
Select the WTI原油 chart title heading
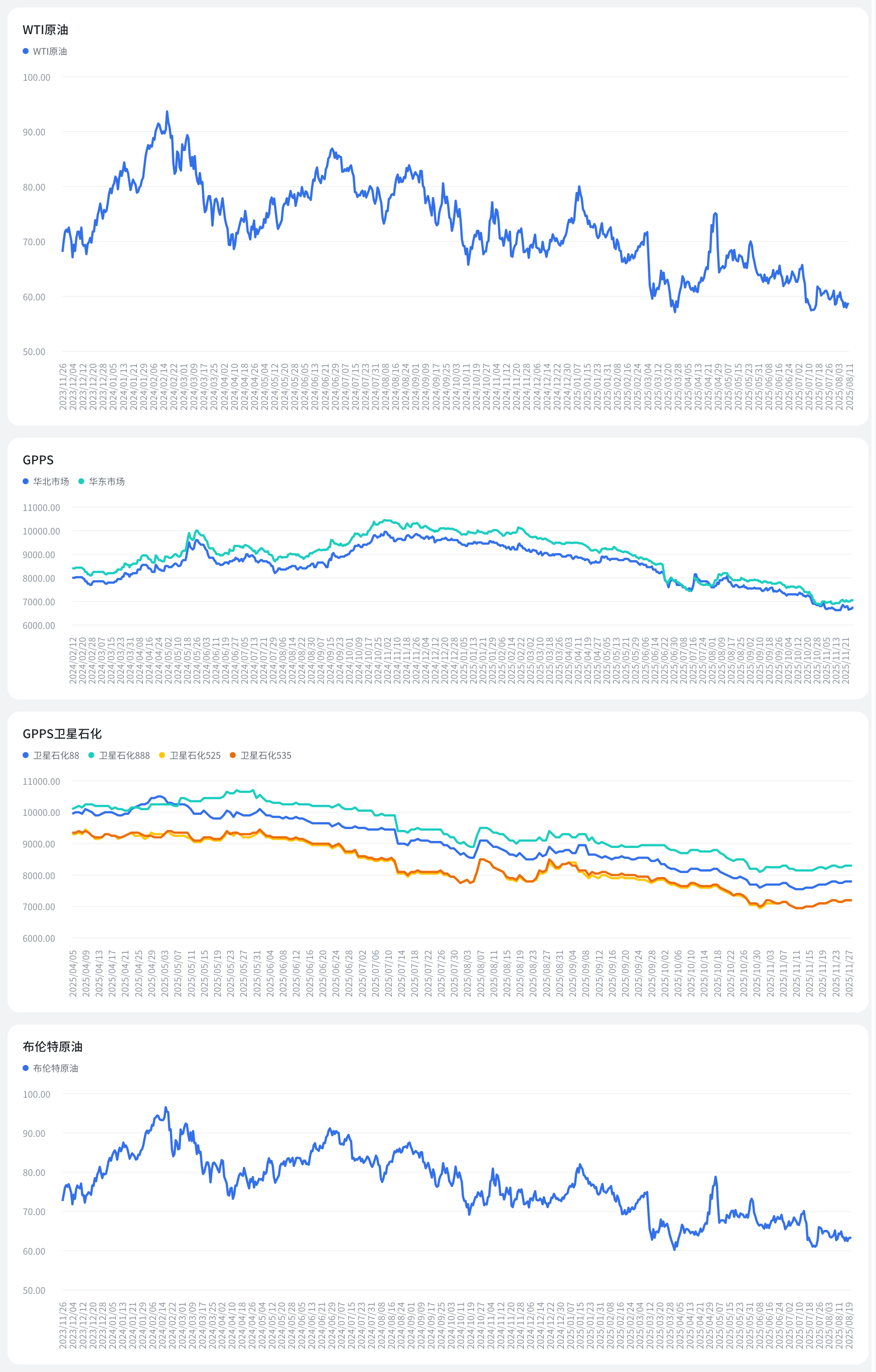pyautogui.click(x=45, y=30)
